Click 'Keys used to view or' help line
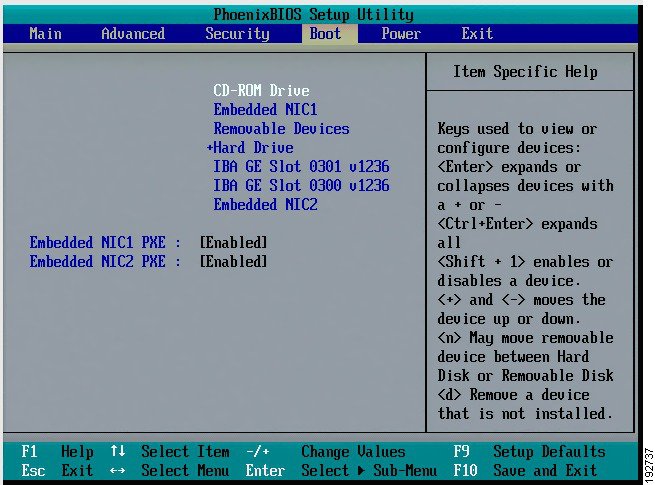This screenshot has width=655, height=485. point(518,129)
